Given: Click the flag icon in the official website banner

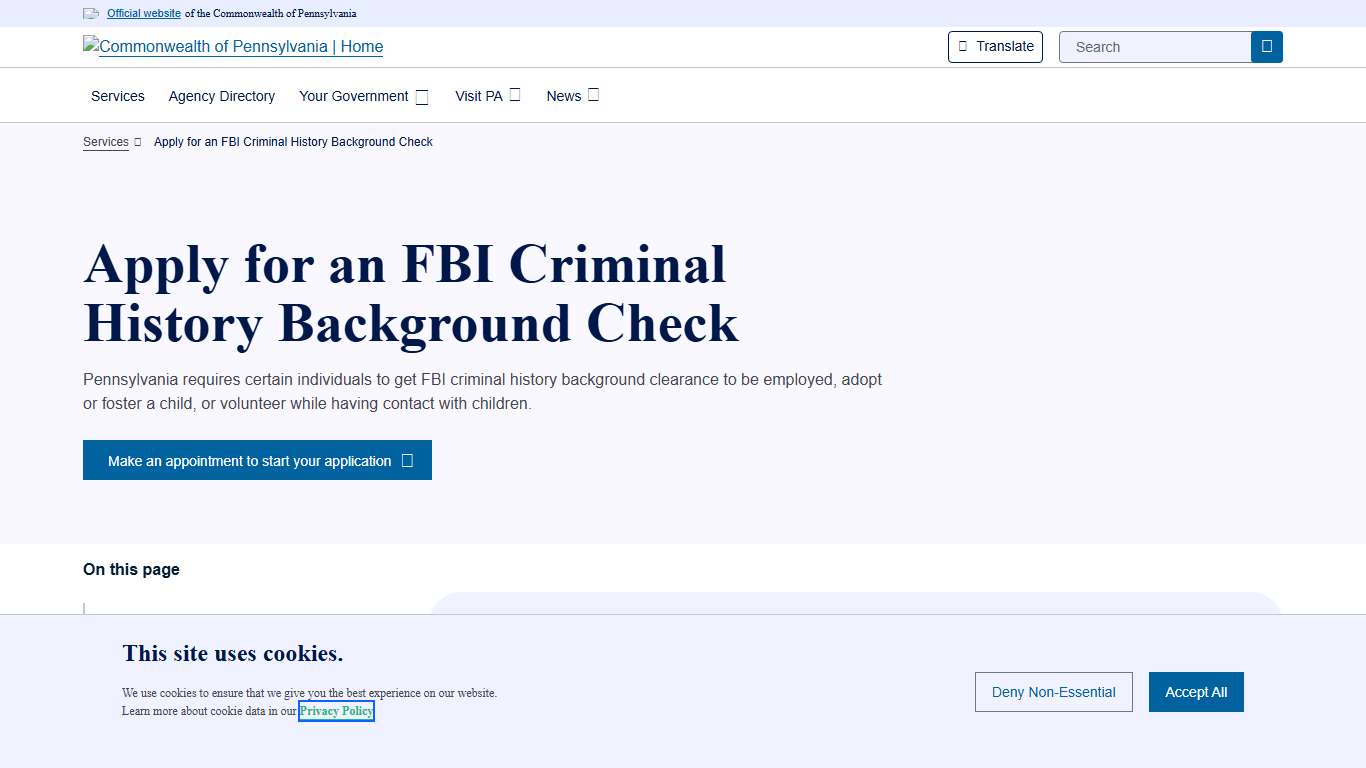Looking at the screenshot, I should point(90,13).
